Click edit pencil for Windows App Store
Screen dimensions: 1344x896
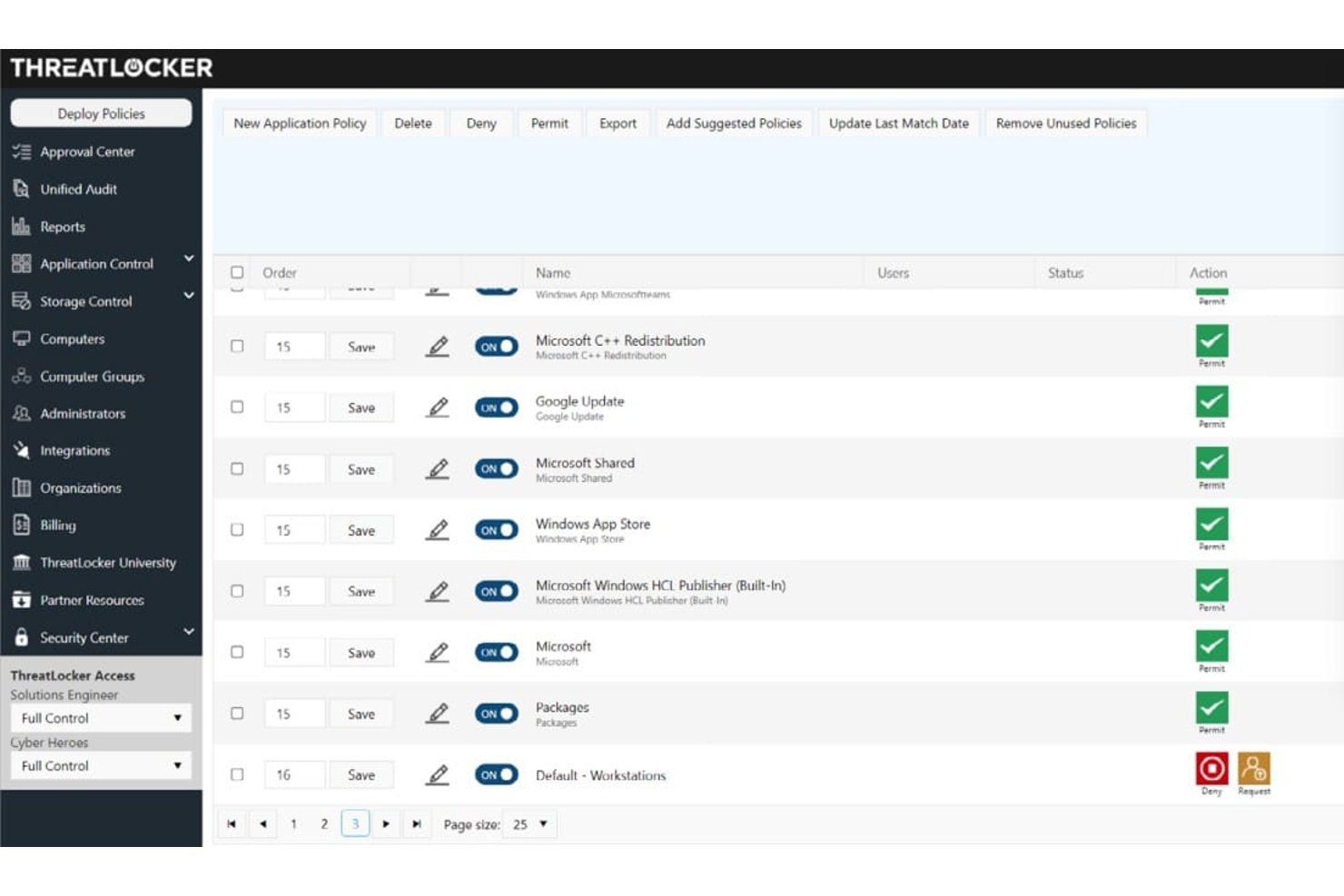tap(438, 530)
